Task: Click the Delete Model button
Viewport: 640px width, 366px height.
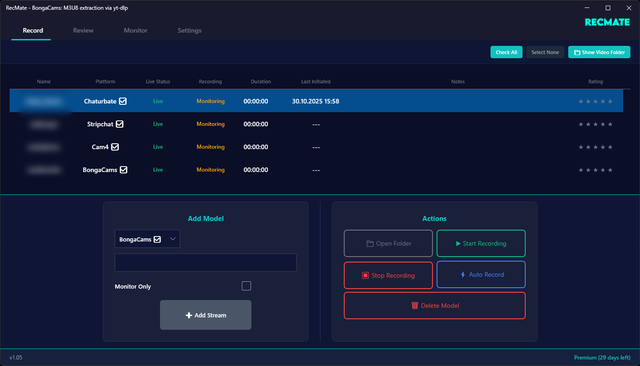Action: [435, 306]
